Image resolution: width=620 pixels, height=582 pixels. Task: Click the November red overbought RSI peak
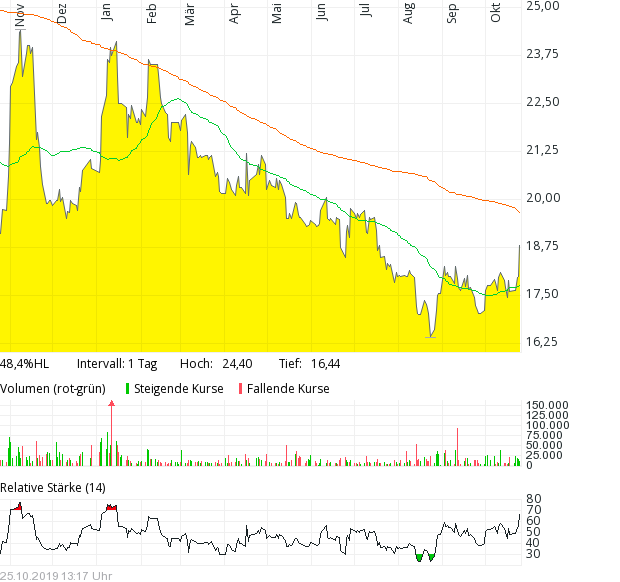17,506
